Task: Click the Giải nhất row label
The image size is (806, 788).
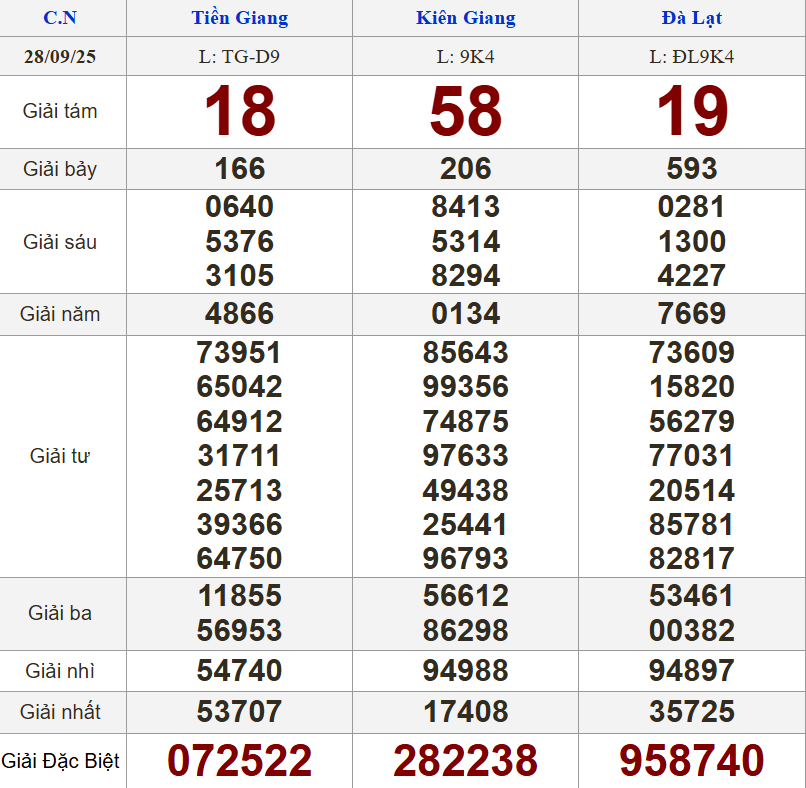Action: pyautogui.click(x=60, y=712)
